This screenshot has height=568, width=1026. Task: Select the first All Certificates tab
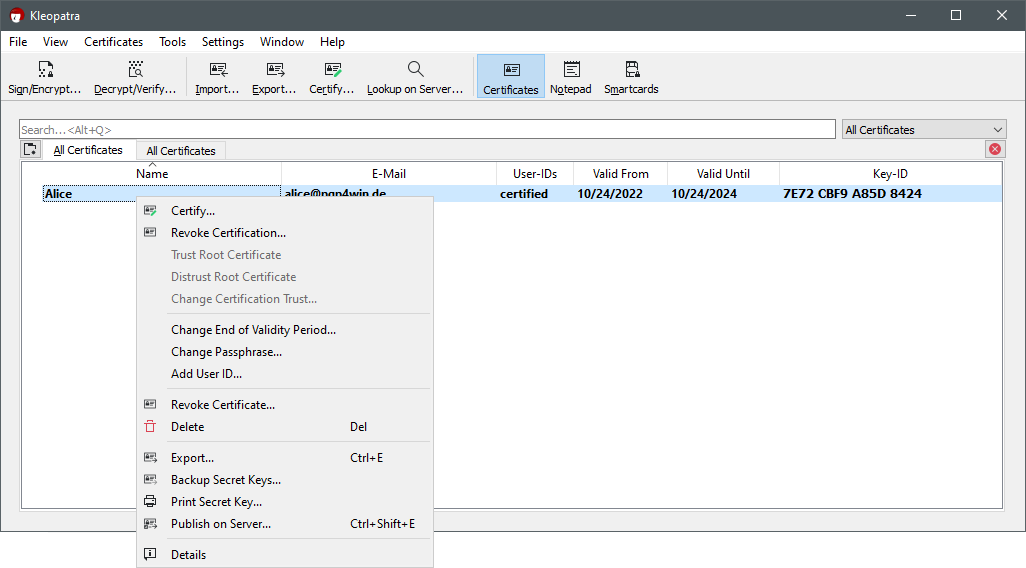click(88, 150)
